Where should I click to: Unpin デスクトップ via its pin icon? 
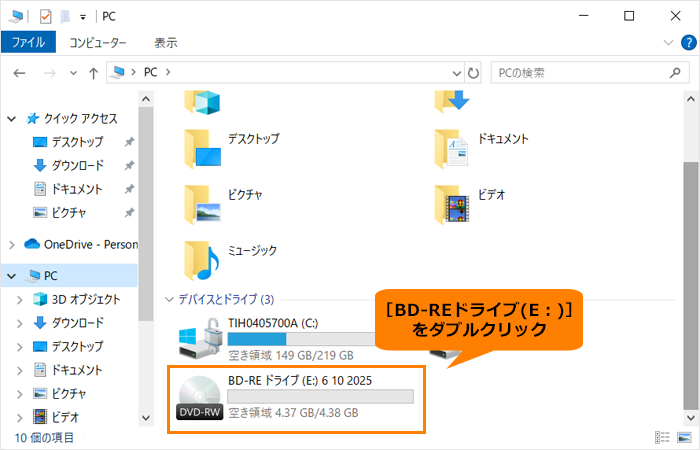tap(129, 142)
